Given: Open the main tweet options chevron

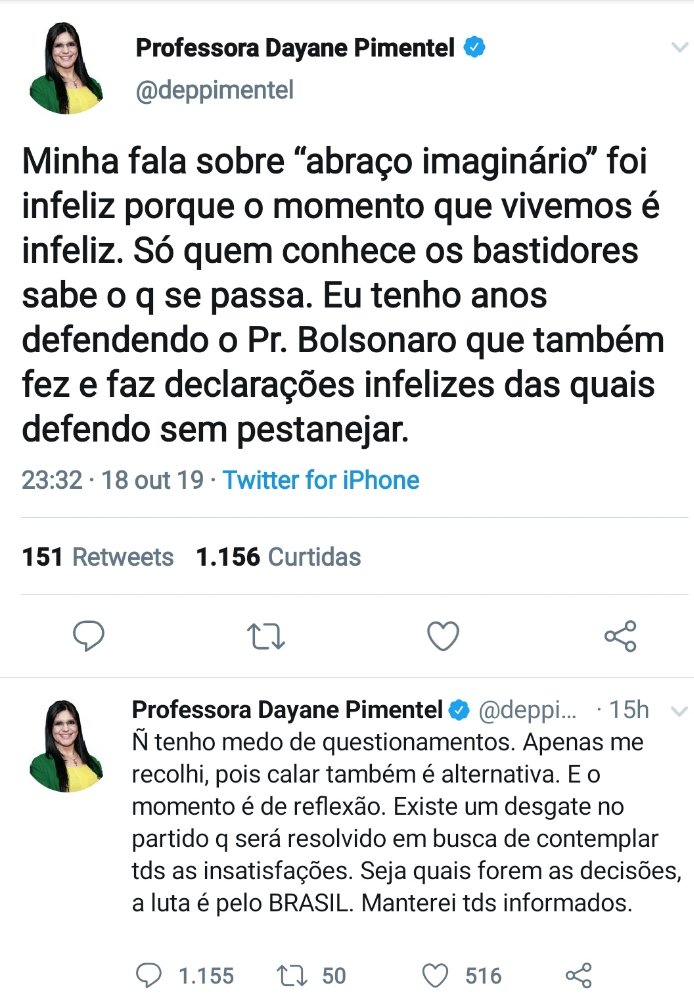Looking at the screenshot, I should [x=678, y=47].
